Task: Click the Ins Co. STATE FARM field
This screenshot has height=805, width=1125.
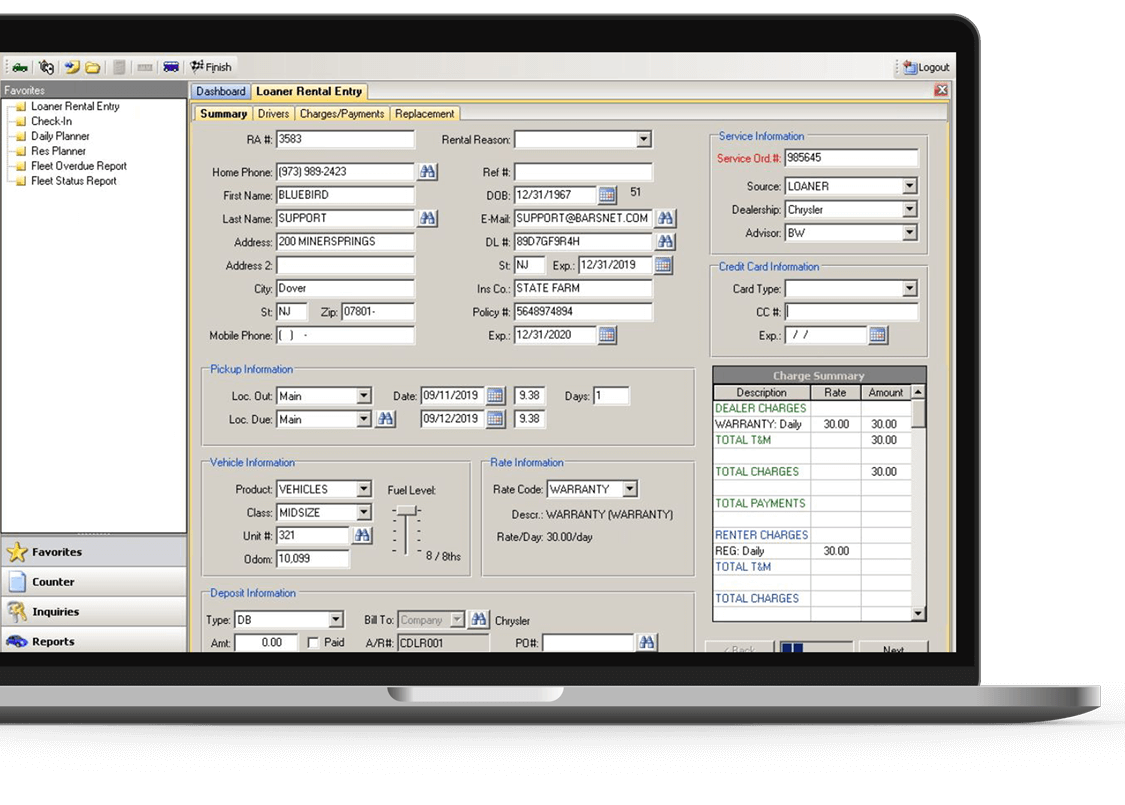Action: point(583,288)
